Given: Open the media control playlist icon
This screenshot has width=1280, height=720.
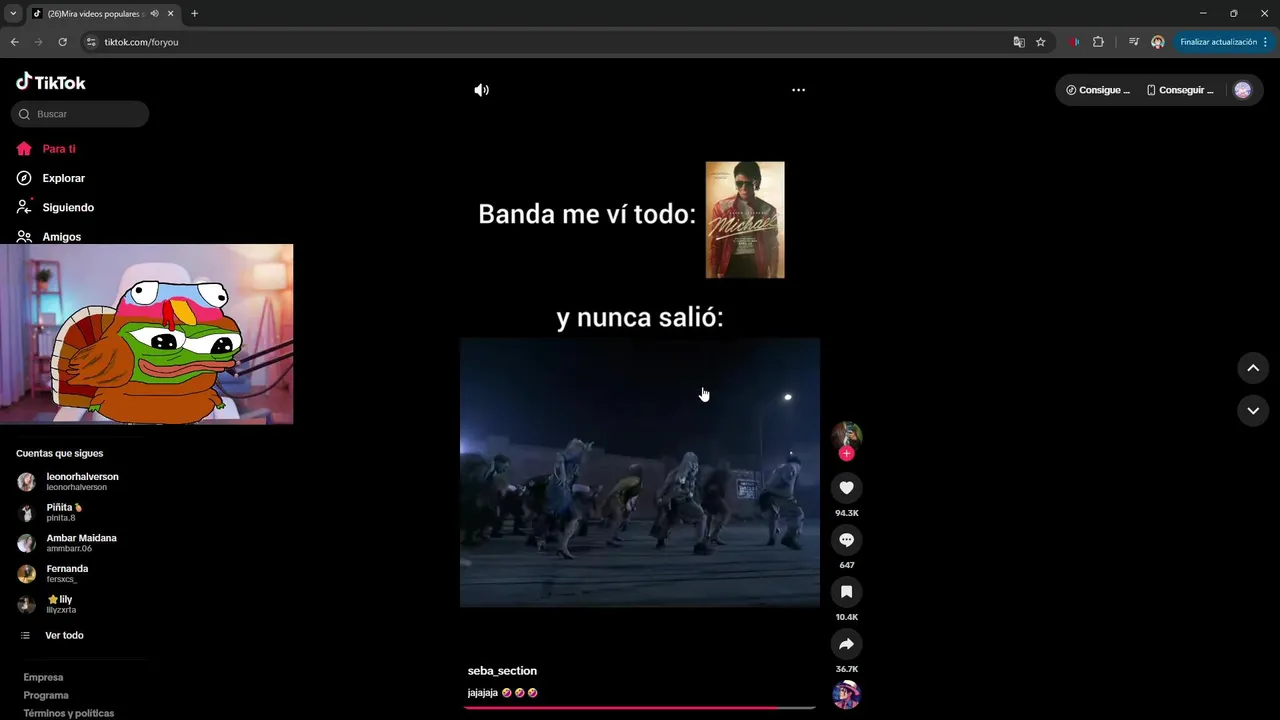Looking at the screenshot, I should 1133,42.
